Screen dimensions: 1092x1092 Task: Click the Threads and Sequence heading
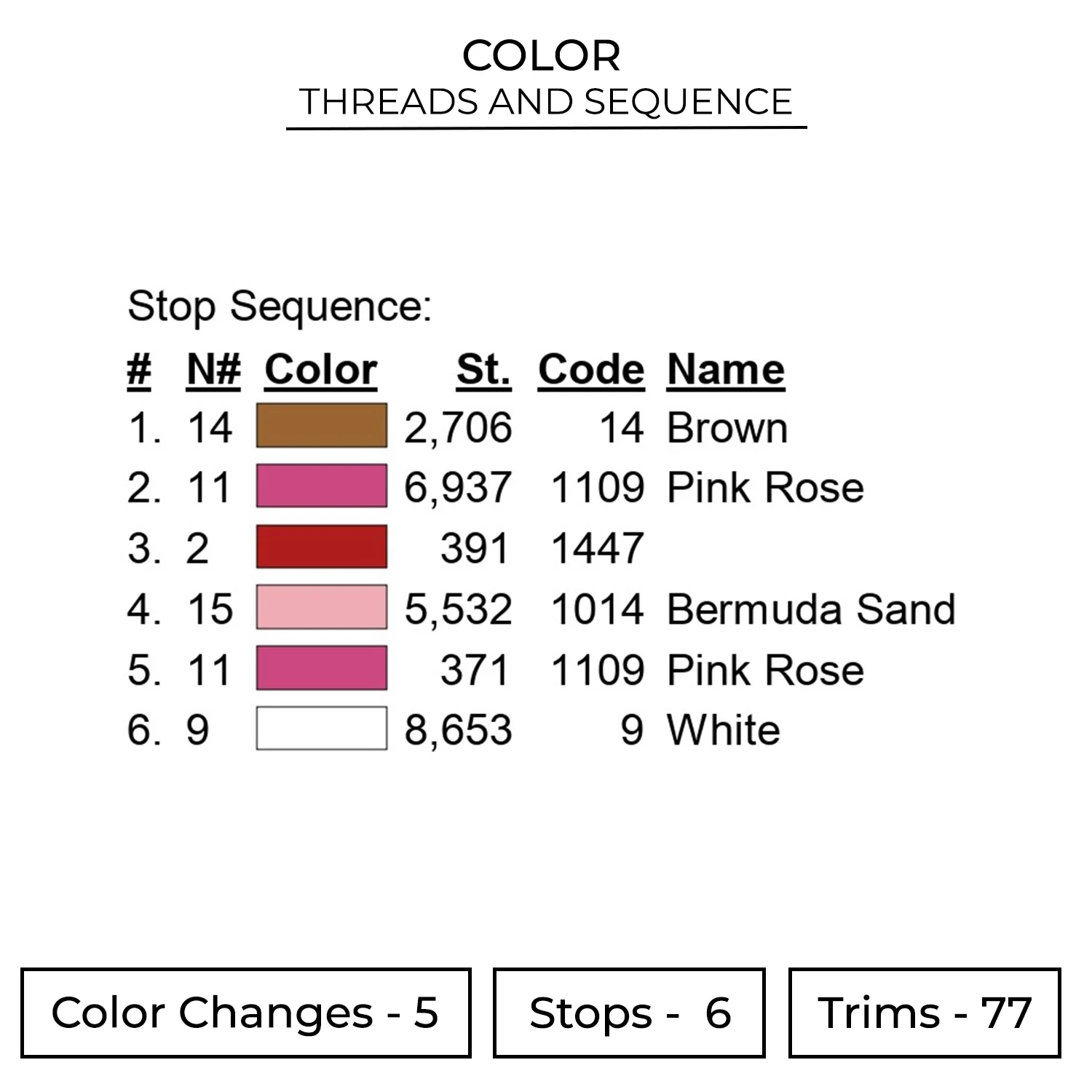[x=545, y=102]
